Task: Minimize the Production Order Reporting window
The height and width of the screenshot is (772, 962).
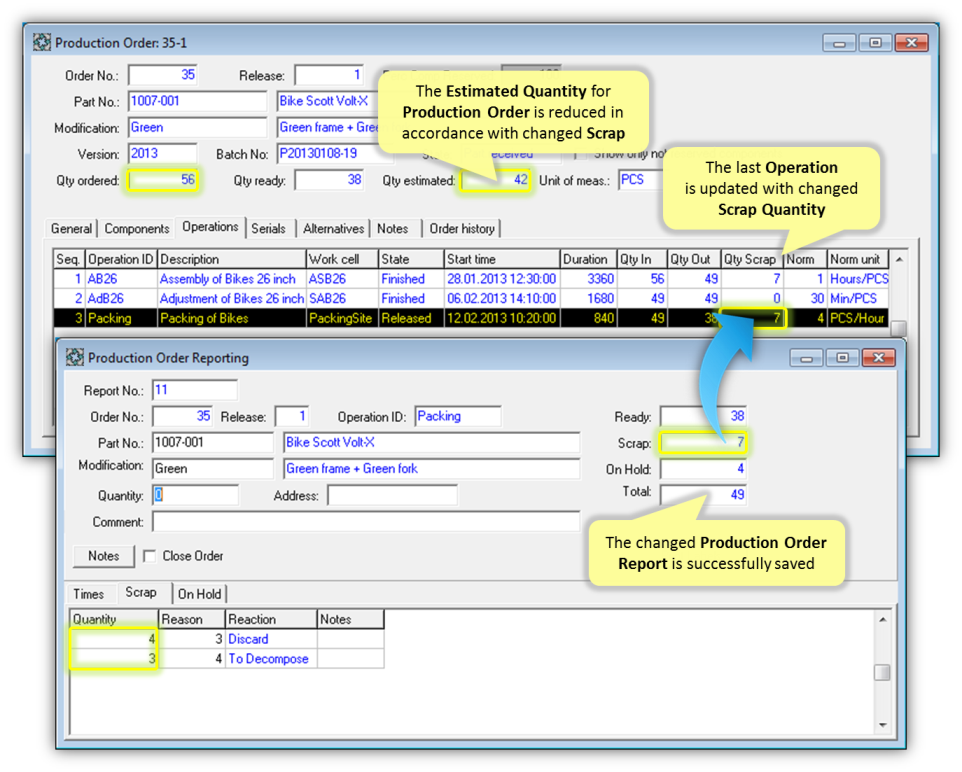Action: coord(807,358)
